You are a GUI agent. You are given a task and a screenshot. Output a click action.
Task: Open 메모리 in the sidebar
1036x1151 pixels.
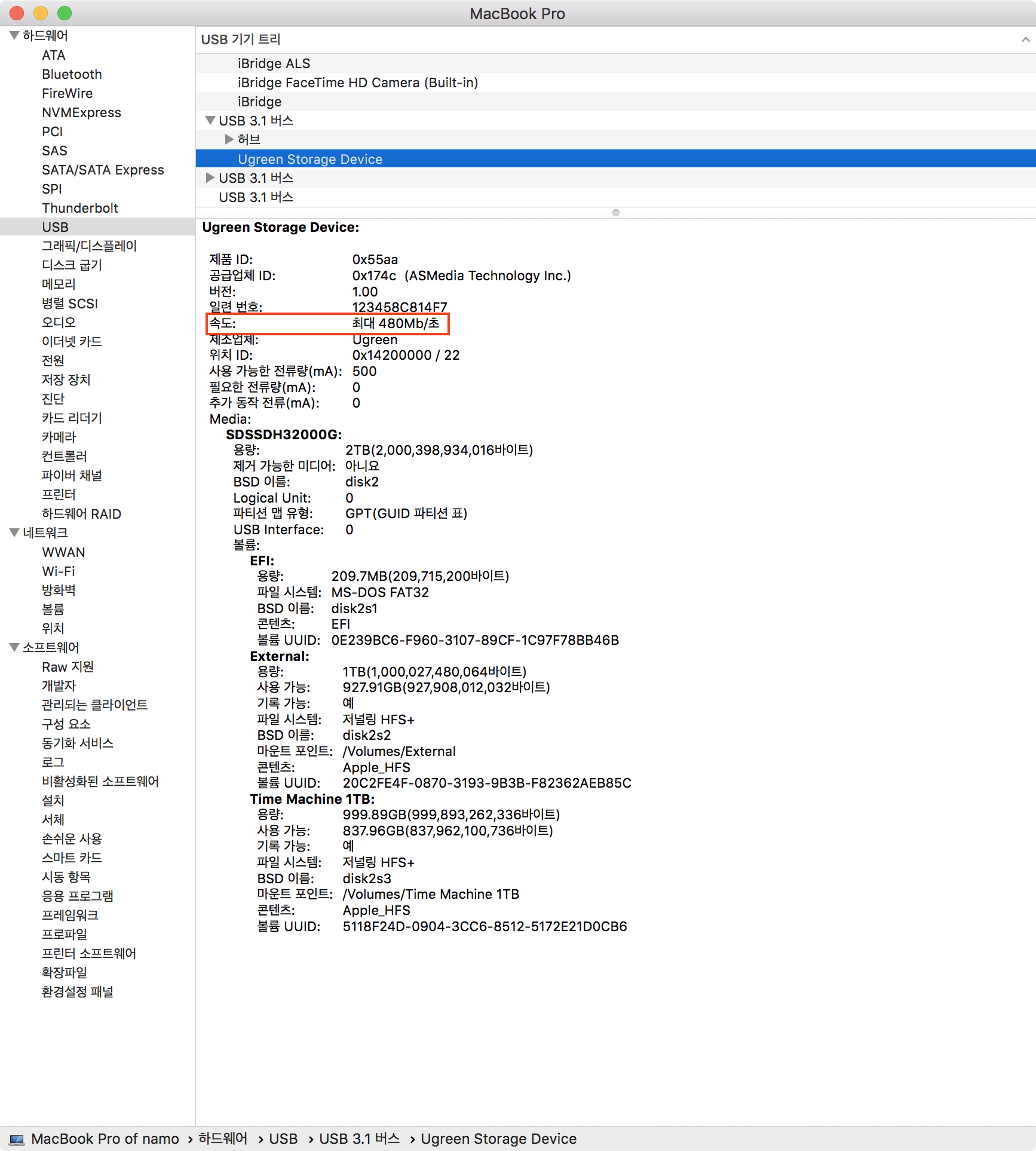click(x=59, y=284)
